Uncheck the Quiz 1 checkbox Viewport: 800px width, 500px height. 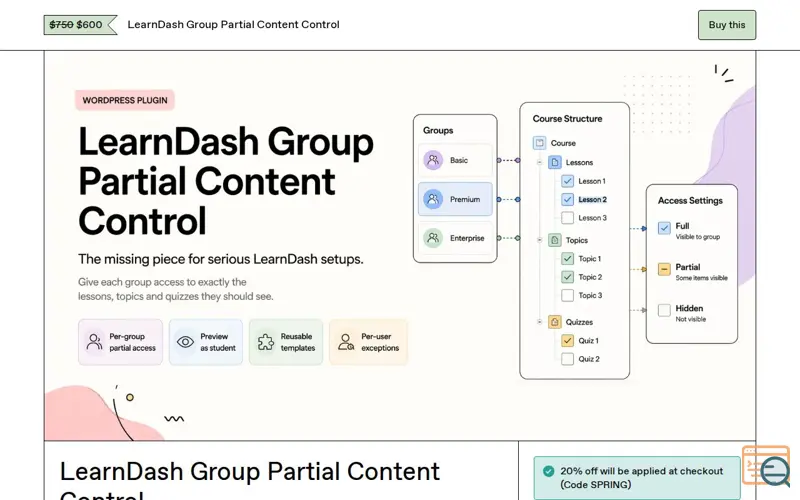pos(567,340)
